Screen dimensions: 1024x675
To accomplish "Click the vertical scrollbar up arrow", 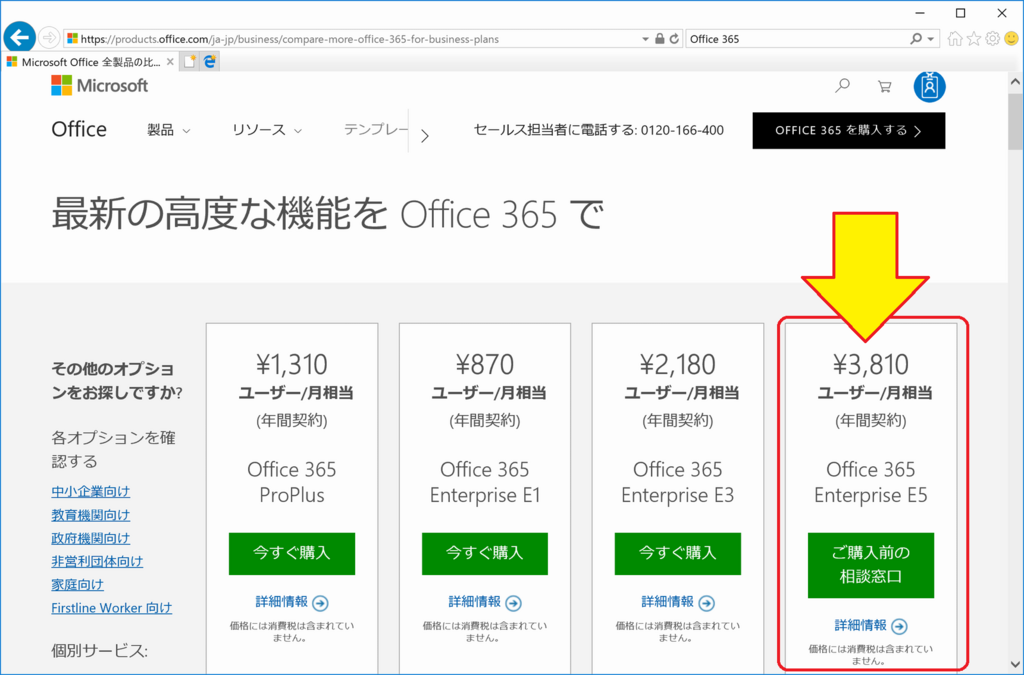I will (x=1015, y=82).
